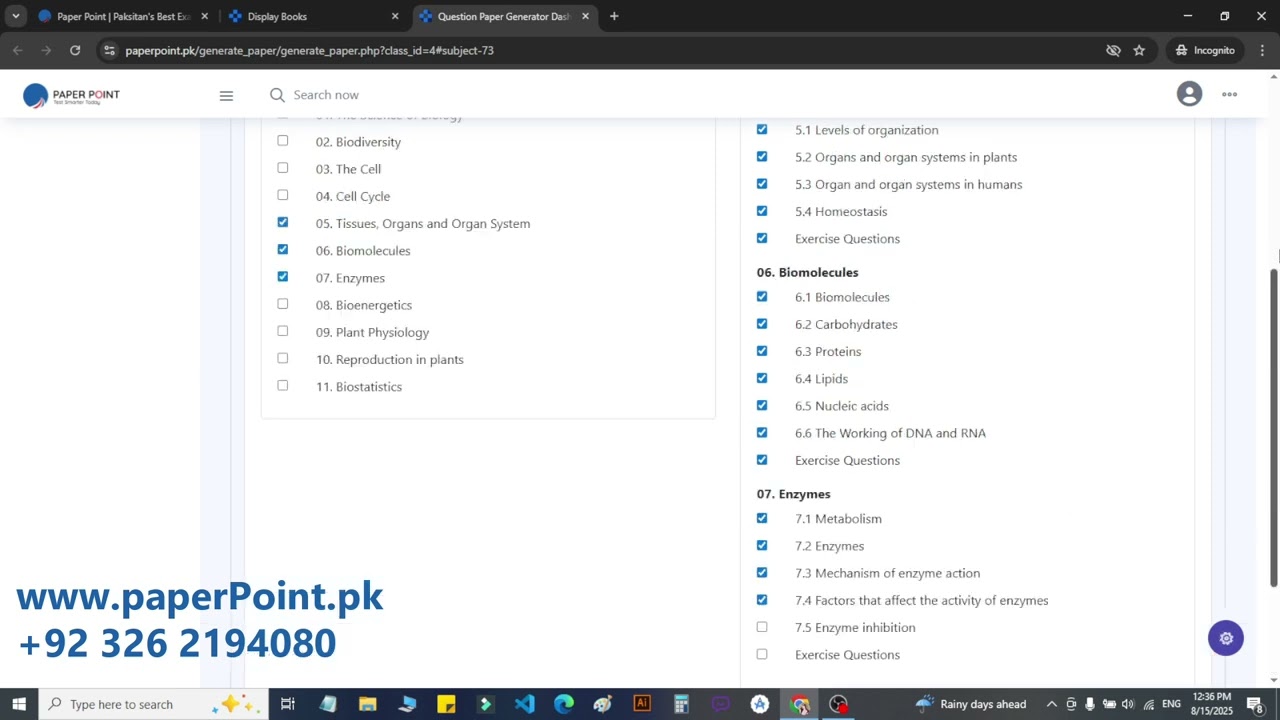Go back to previous page
The height and width of the screenshot is (720, 1280).
18,50
